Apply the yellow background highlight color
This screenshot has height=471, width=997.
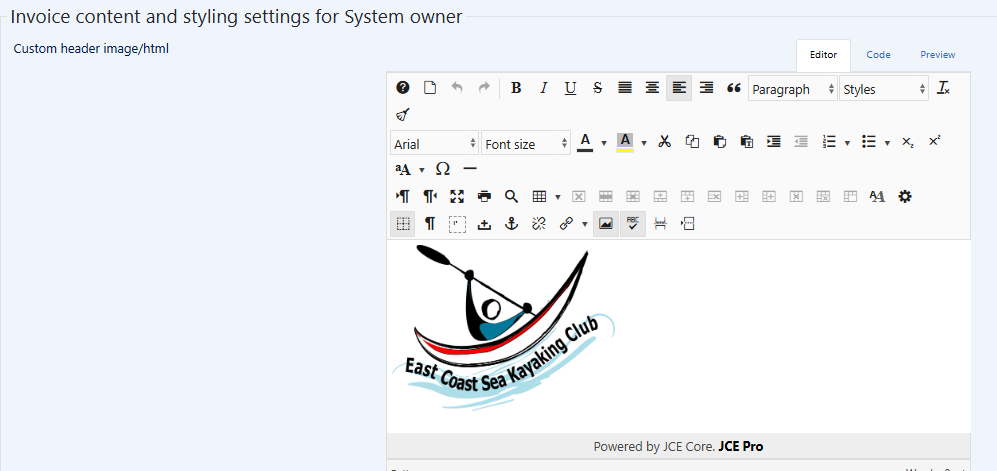(x=625, y=142)
